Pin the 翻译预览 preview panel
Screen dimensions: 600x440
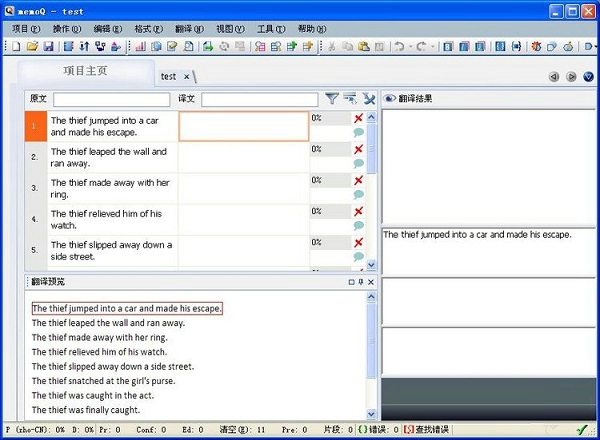[x=361, y=283]
